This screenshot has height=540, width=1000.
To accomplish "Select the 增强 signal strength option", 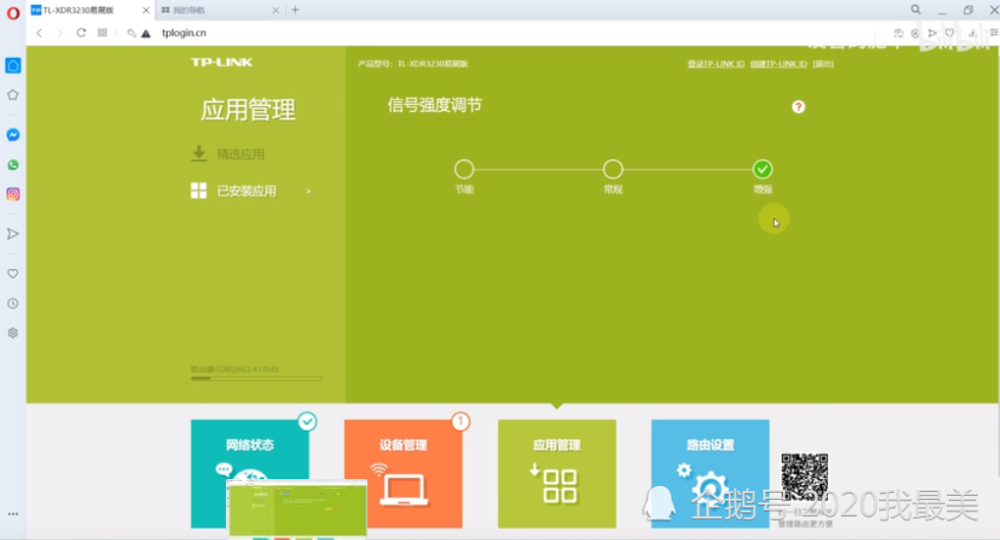I will tap(762, 169).
